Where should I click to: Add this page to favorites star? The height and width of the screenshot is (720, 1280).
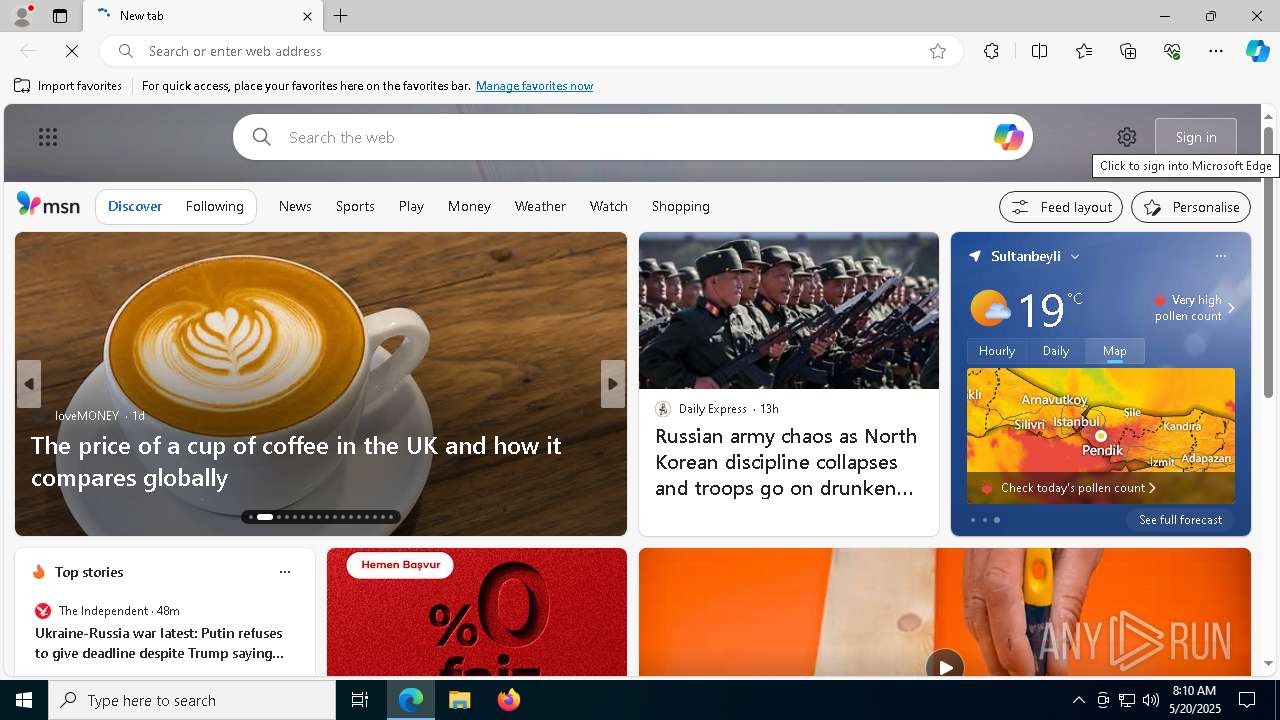[x=938, y=51]
